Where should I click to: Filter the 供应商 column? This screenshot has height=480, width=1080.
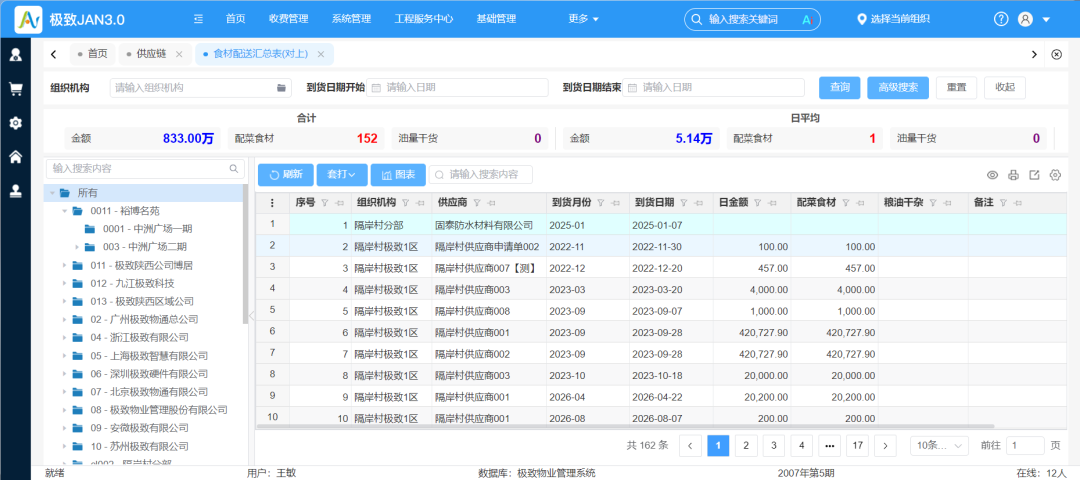point(477,203)
